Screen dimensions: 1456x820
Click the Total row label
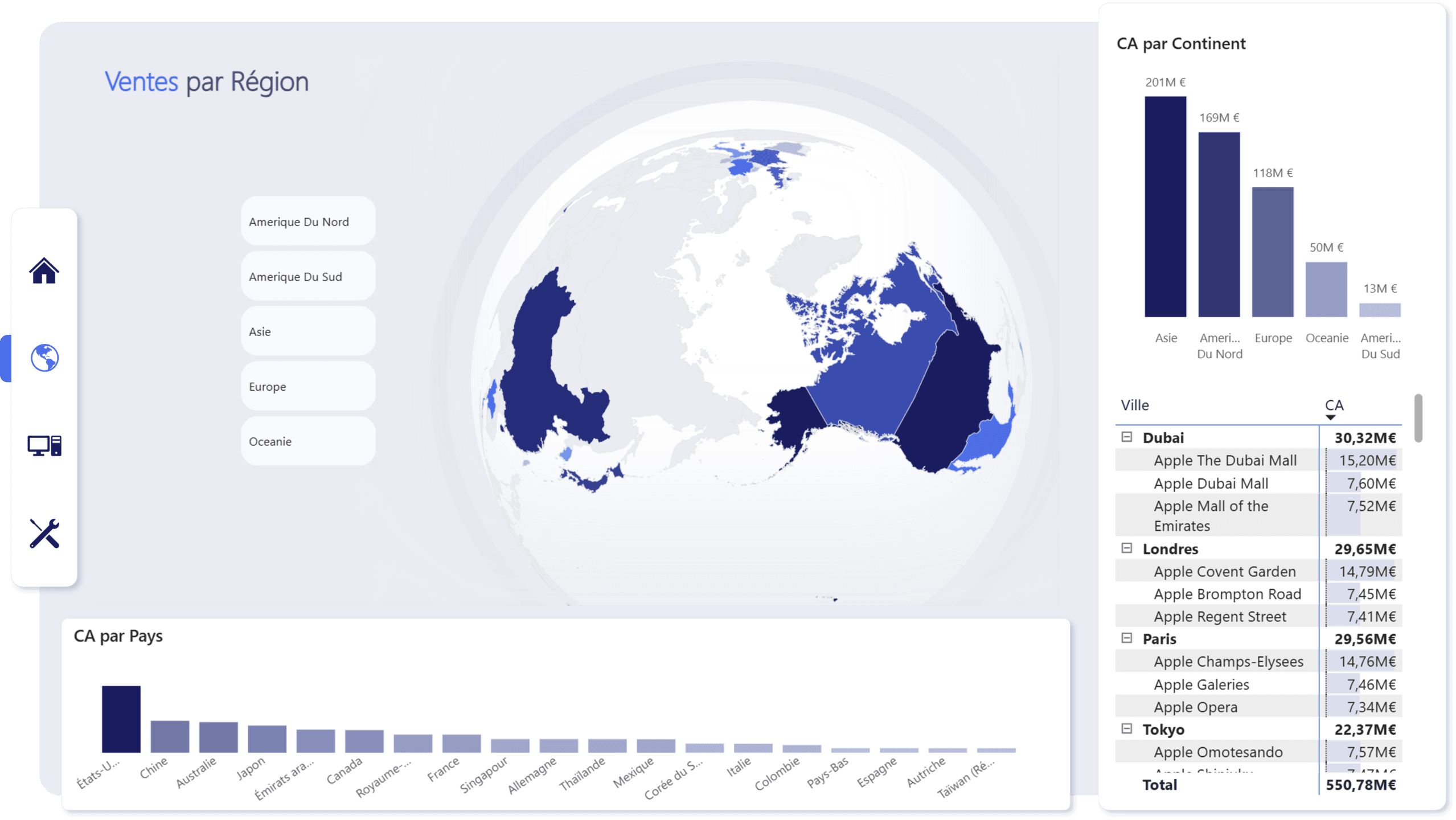[1159, 785]
